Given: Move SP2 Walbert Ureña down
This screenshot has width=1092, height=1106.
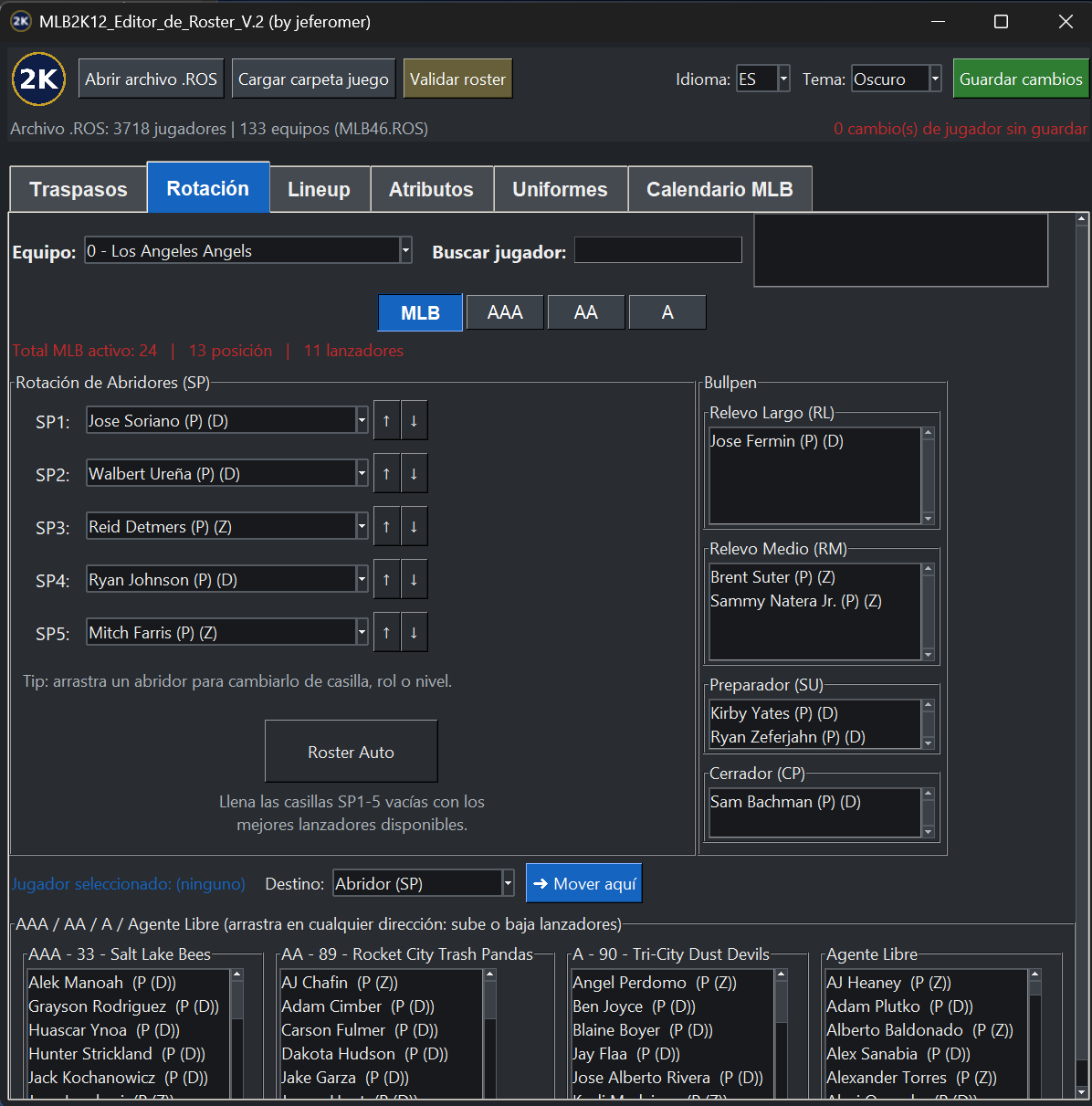Looking at the screenshot, I should click(x=414, y=473).
